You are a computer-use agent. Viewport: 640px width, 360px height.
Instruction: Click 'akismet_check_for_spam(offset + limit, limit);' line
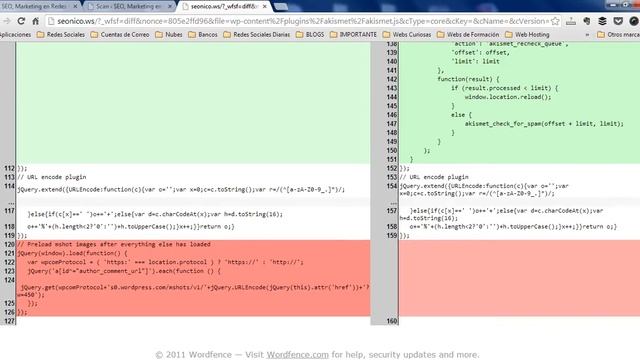point(544,124)
